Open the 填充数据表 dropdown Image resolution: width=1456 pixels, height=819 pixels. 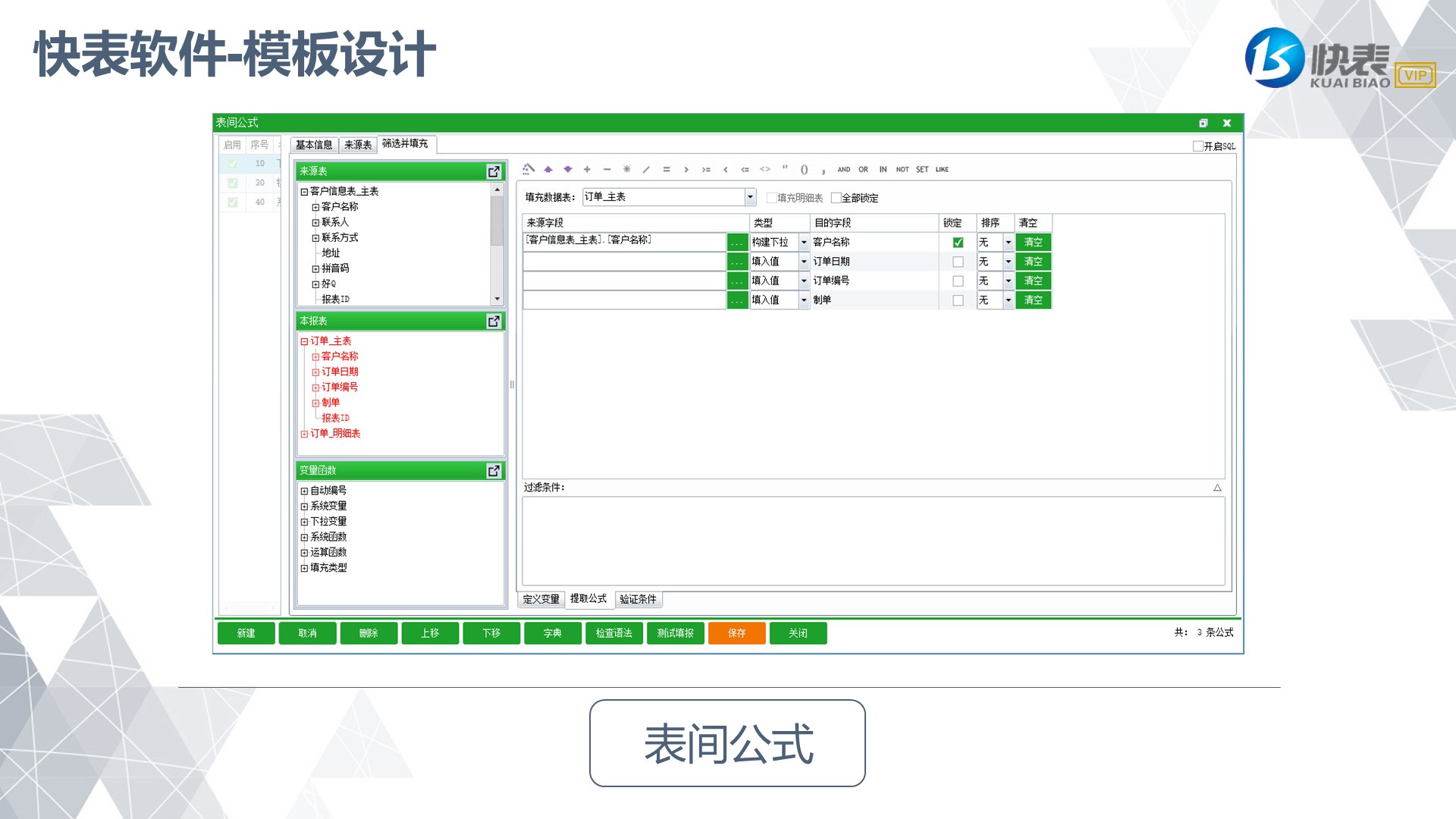pyautogui.click(x=750, y=197)
